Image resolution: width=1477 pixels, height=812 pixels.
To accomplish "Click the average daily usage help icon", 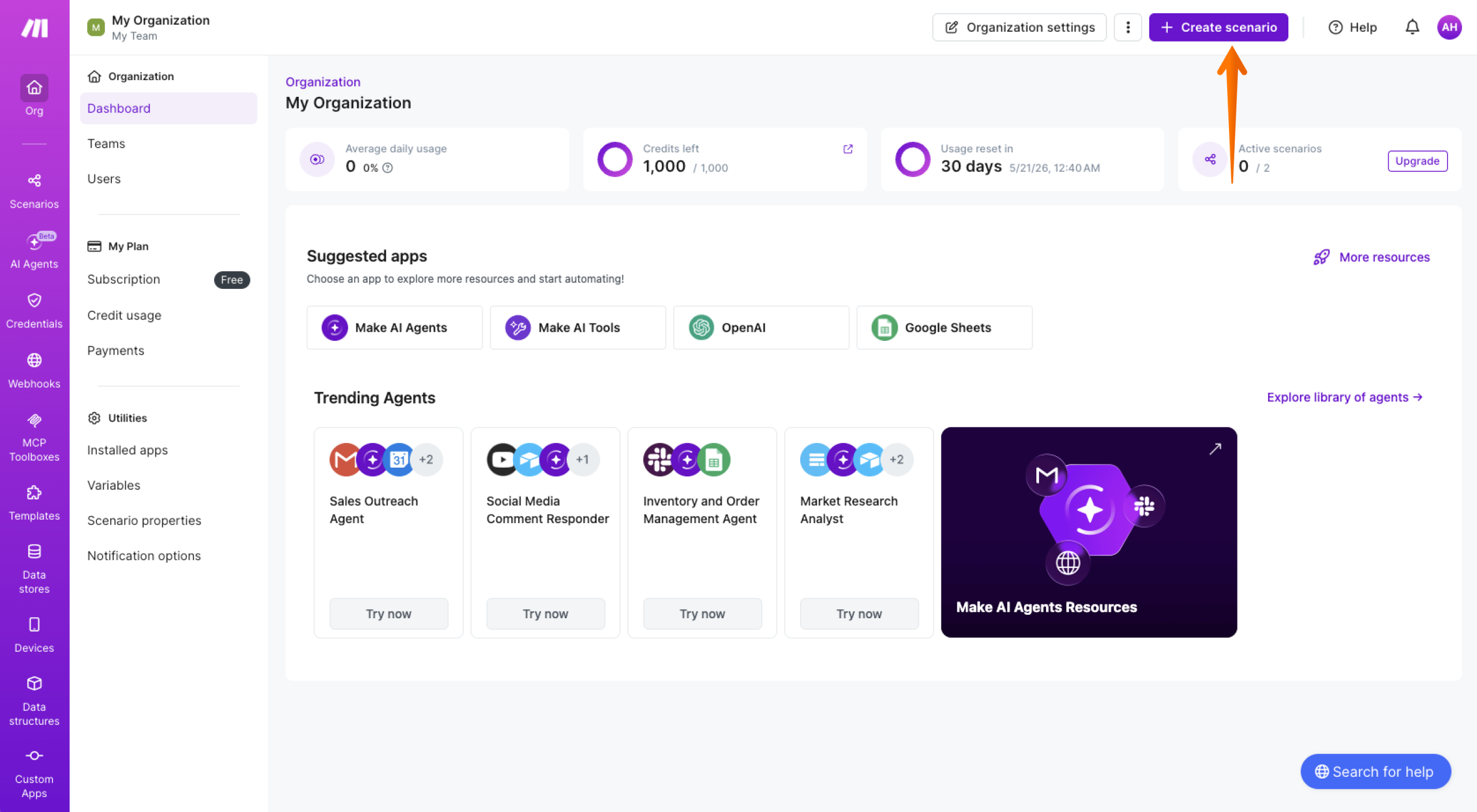I will click(388, 168).
